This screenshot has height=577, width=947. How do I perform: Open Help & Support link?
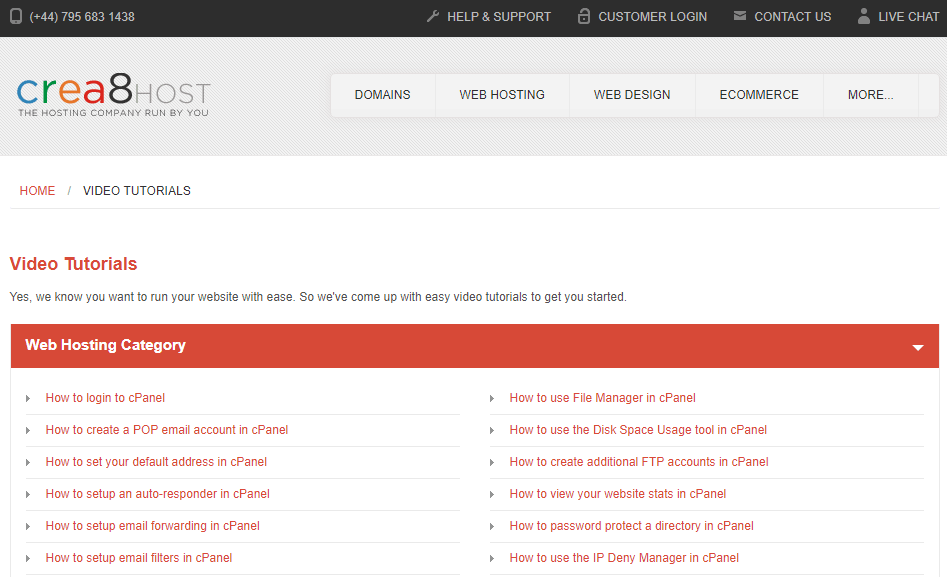[x=499, y=17]
